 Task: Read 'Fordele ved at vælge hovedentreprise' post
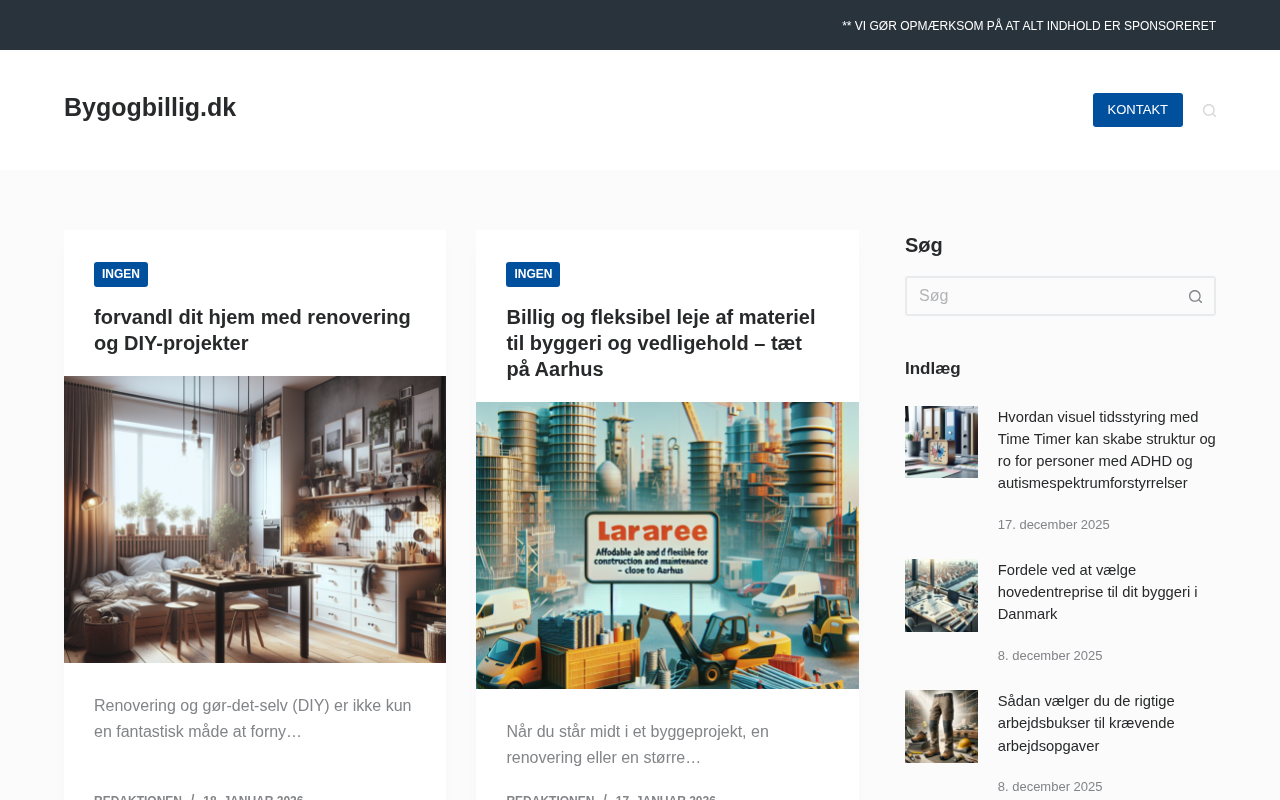point(1098,592)
